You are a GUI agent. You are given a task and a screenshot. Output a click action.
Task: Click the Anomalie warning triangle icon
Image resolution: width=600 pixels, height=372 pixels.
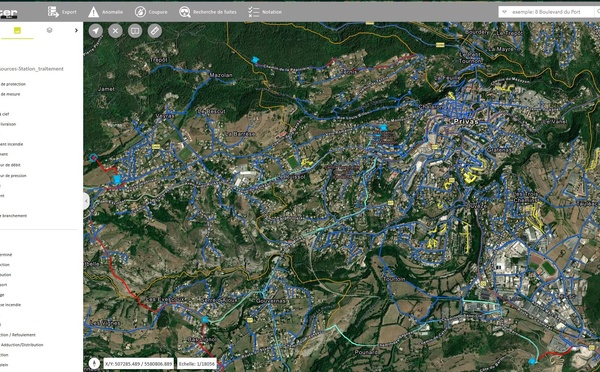tap(93, 12)
